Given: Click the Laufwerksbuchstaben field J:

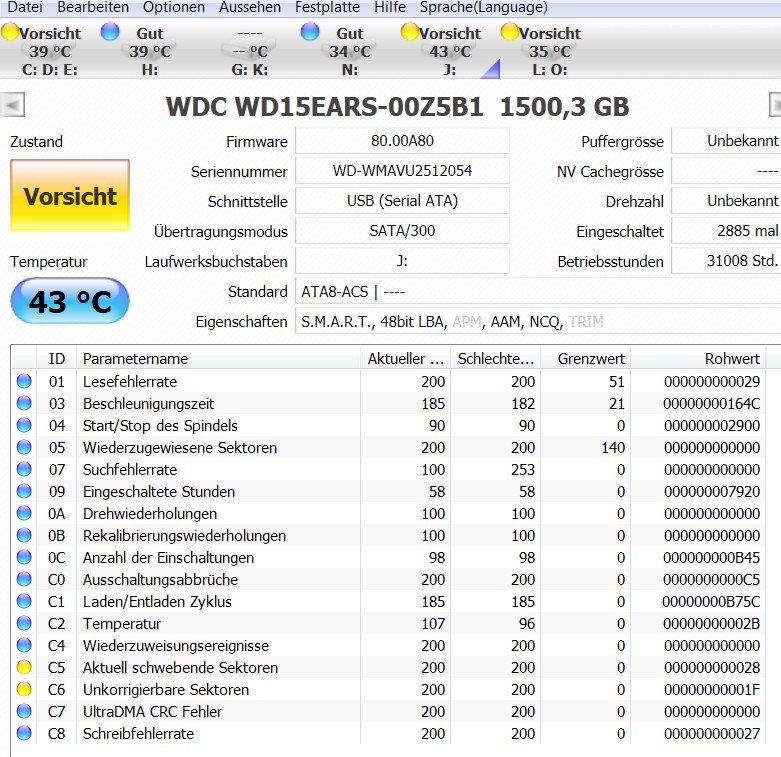Looking at the screenshot, I should click(x=402, y=260).
